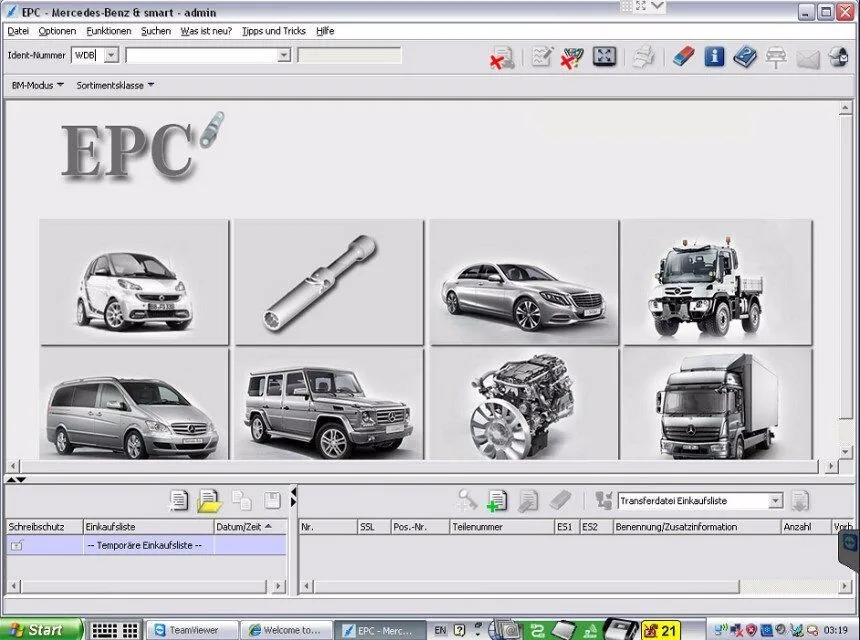860x640 pixels.
Task: Open shopping list folder icon
Action: tap(209, 501)
